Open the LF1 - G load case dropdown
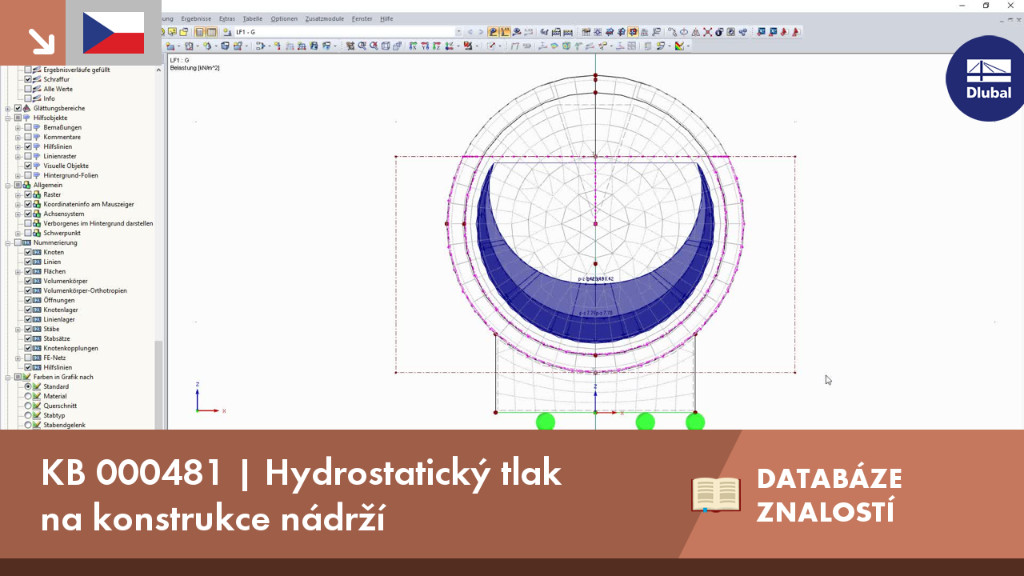The width and height of the screenshot is (1024, 576). pyautogui.click(x=458, y=32)
